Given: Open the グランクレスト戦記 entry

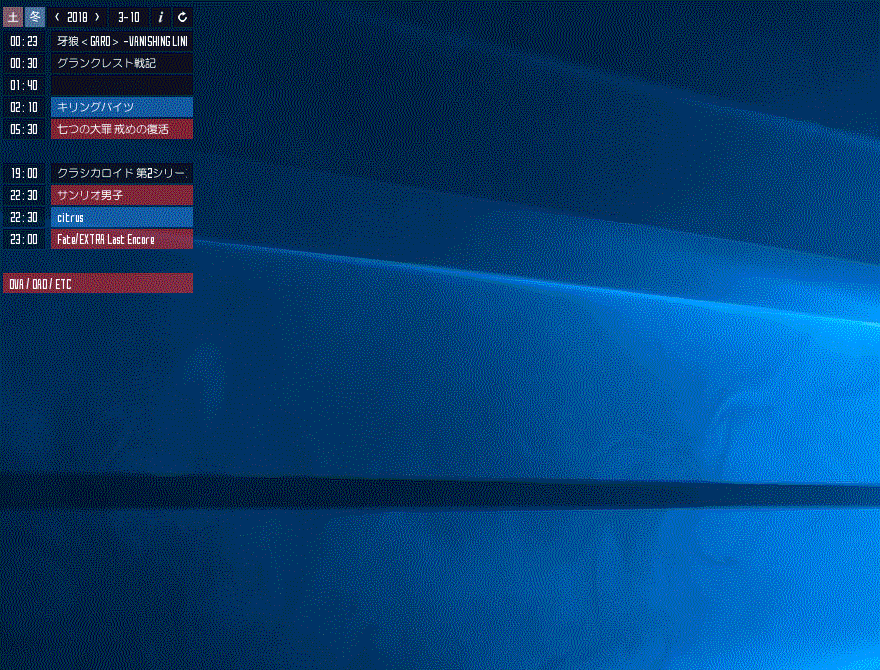Looking at the screenshot, I should click(x=122, y=63).
